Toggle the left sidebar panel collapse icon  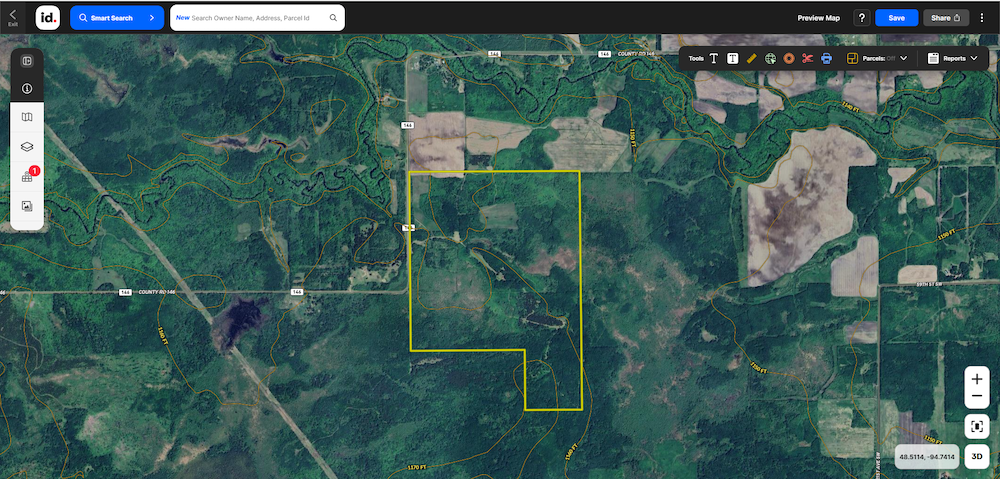coord(27,60)
